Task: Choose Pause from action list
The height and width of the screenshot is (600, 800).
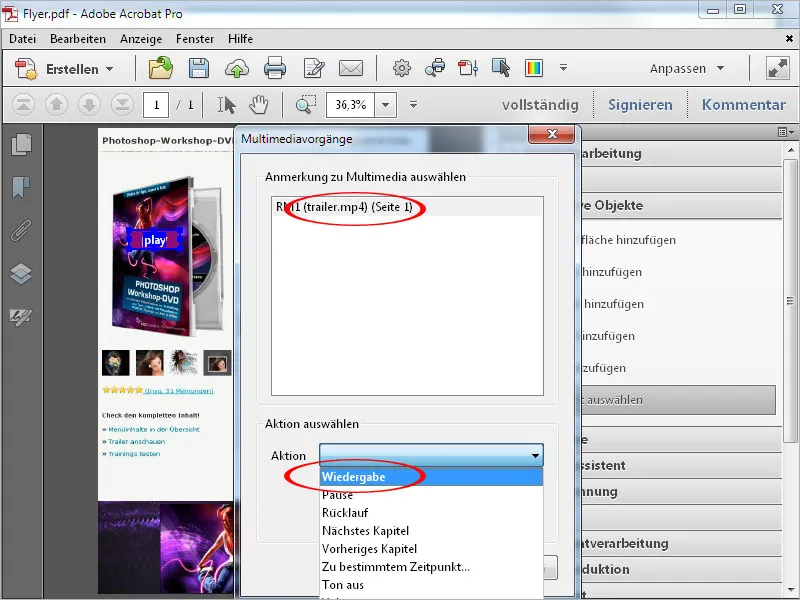Action: 431,494
